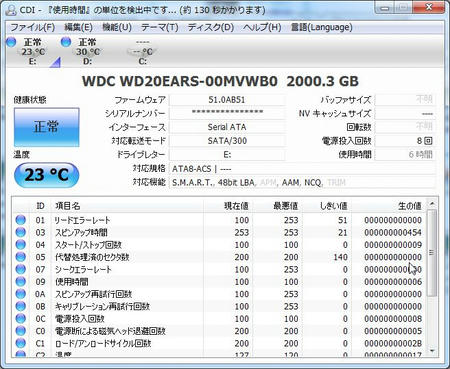Screen dimensions: 450x369
Task: Click the 正常 health status button
Action: point(46,127)
